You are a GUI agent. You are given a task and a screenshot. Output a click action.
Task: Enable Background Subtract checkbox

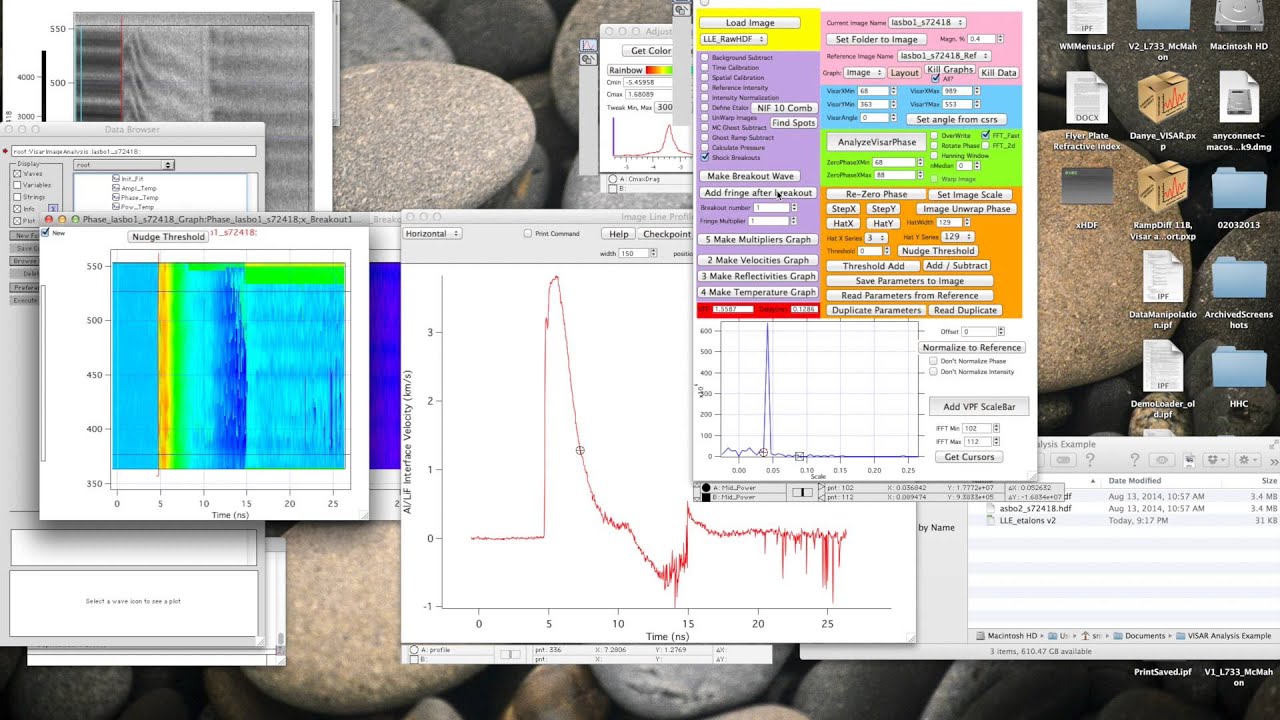point(705,58)
